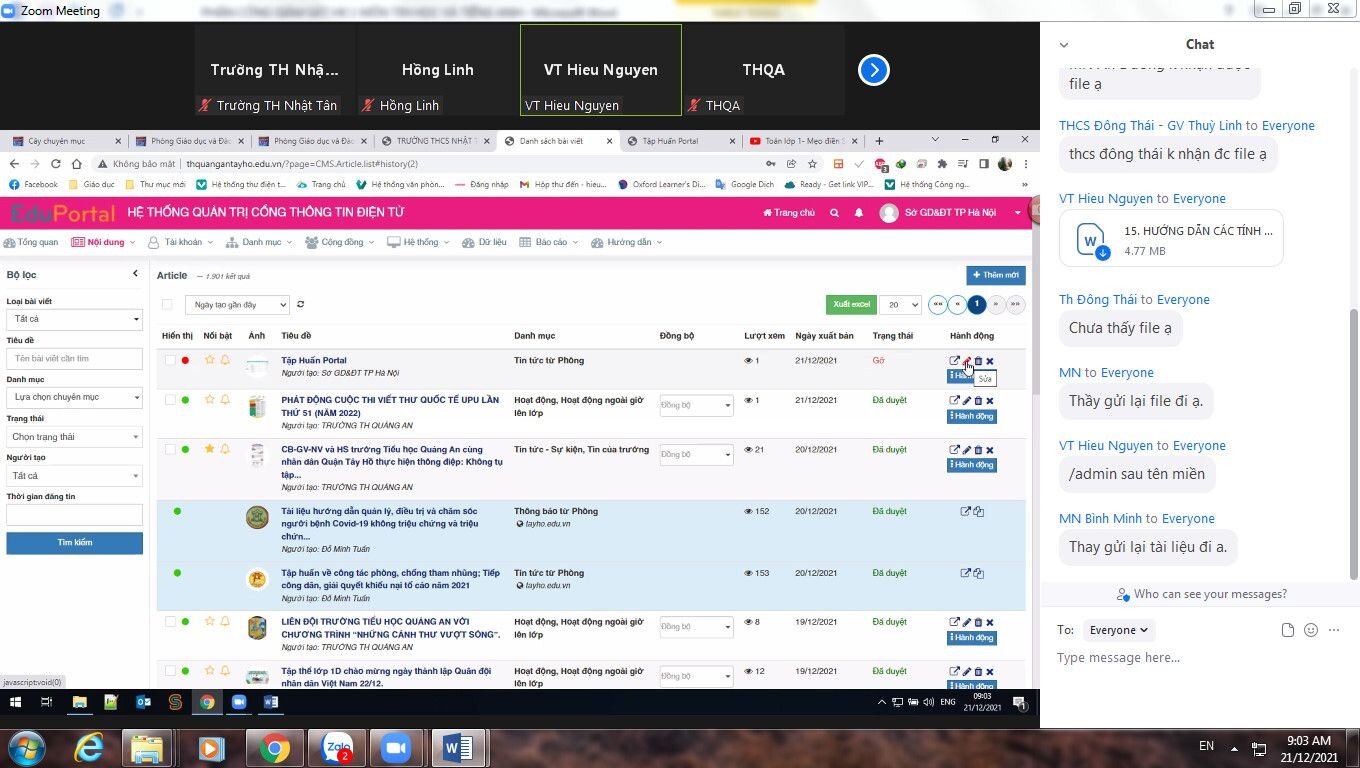
Task: Open the To: Everyone dropdown in Zoom chat
Action: click(1118, 630)
